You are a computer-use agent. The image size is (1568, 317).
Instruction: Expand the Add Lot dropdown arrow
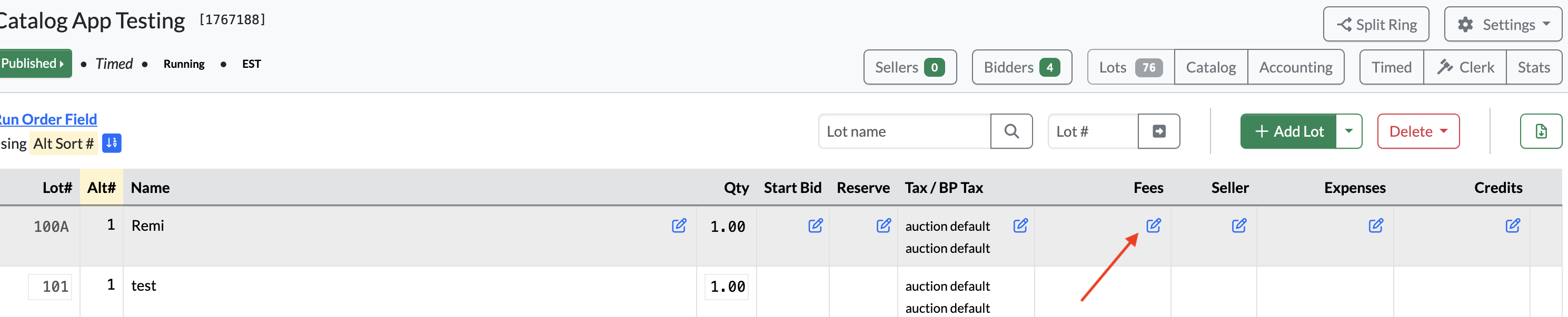click(1349, 131)
